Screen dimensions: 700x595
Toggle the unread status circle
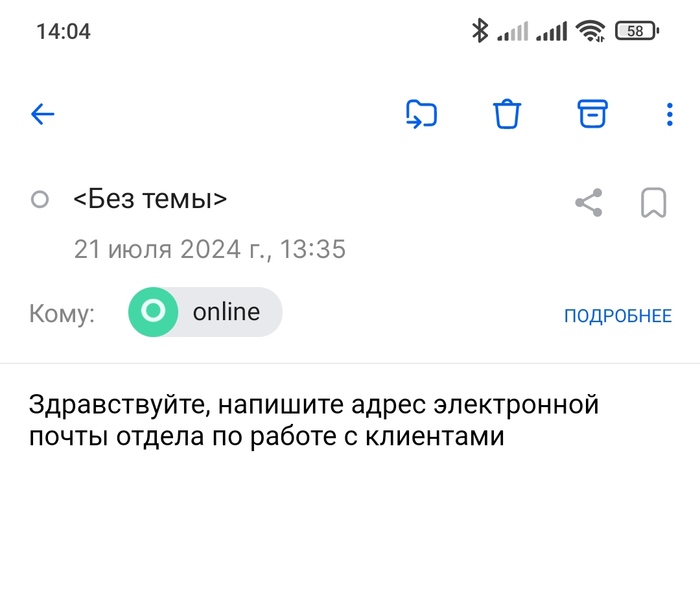[x=40, y=200]
